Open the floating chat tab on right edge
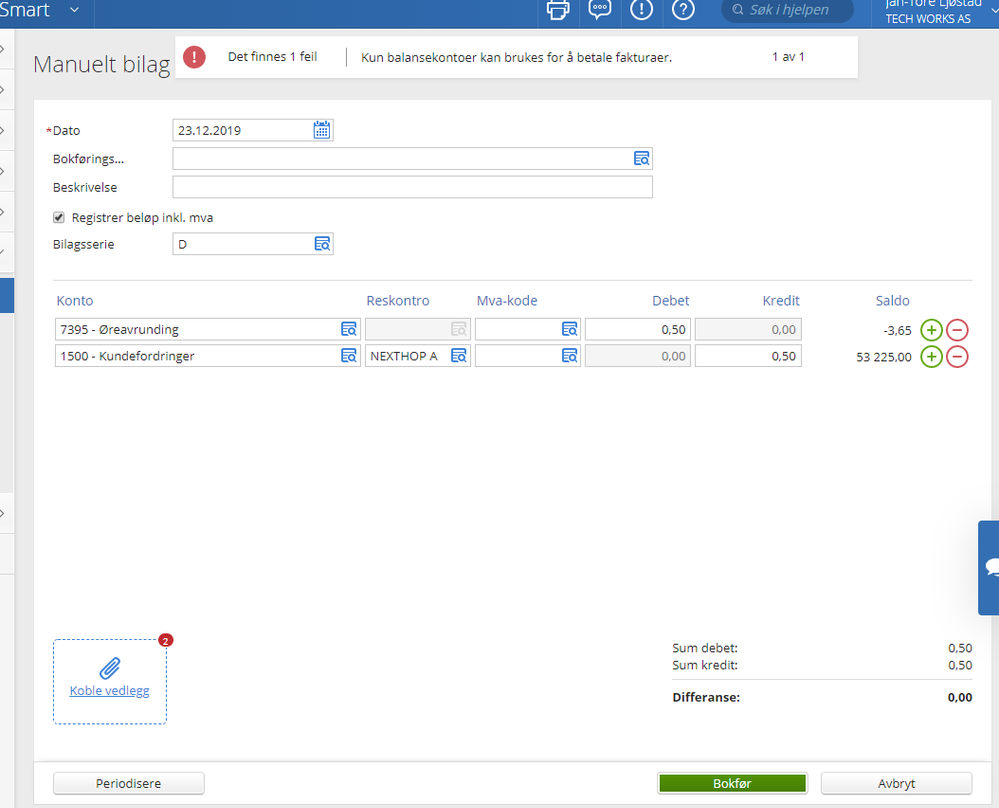The height and width of the screenshot is (808, 999). (989, 568)
